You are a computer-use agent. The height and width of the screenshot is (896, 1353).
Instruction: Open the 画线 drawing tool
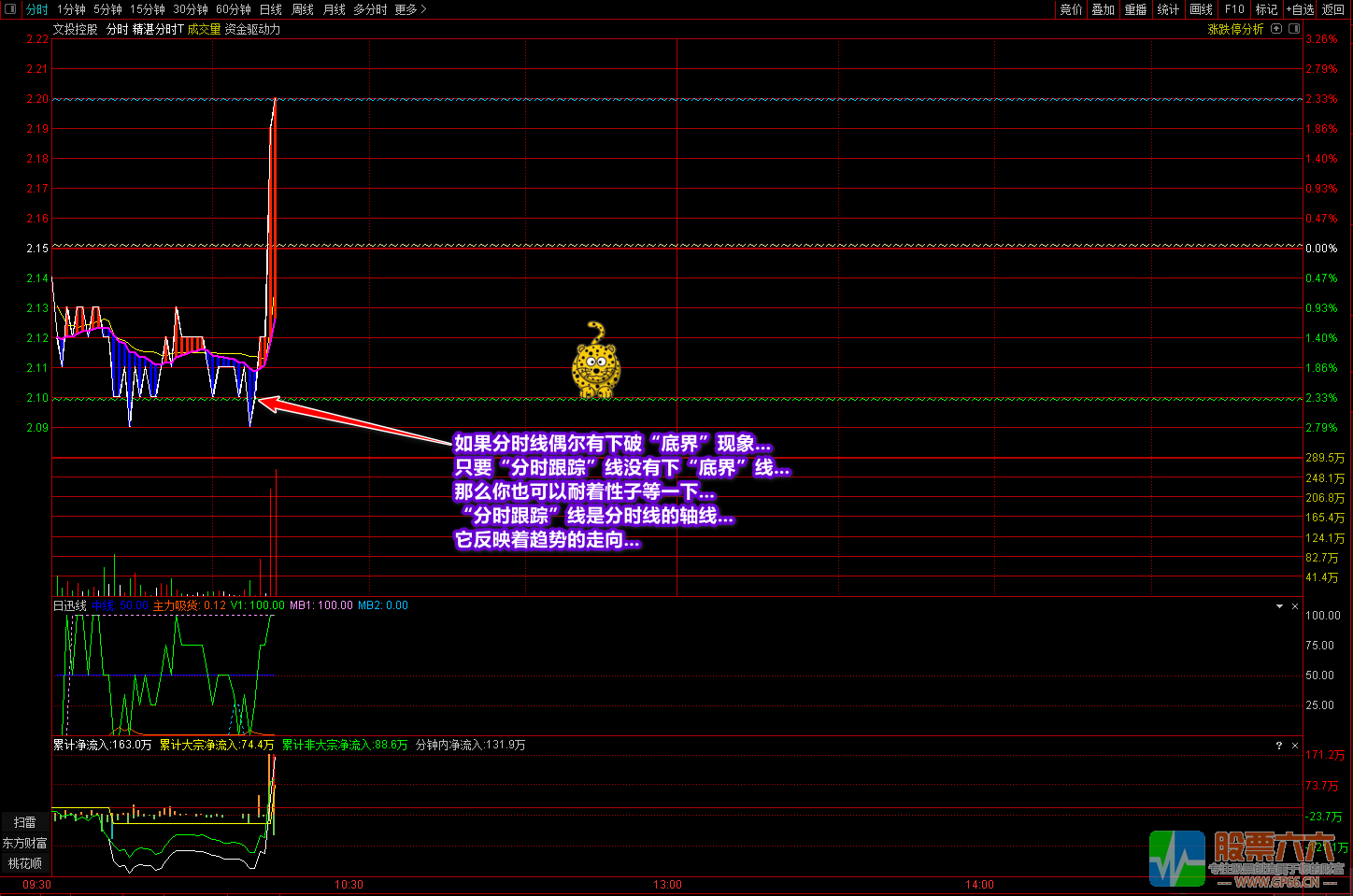tap(1202, 9)
